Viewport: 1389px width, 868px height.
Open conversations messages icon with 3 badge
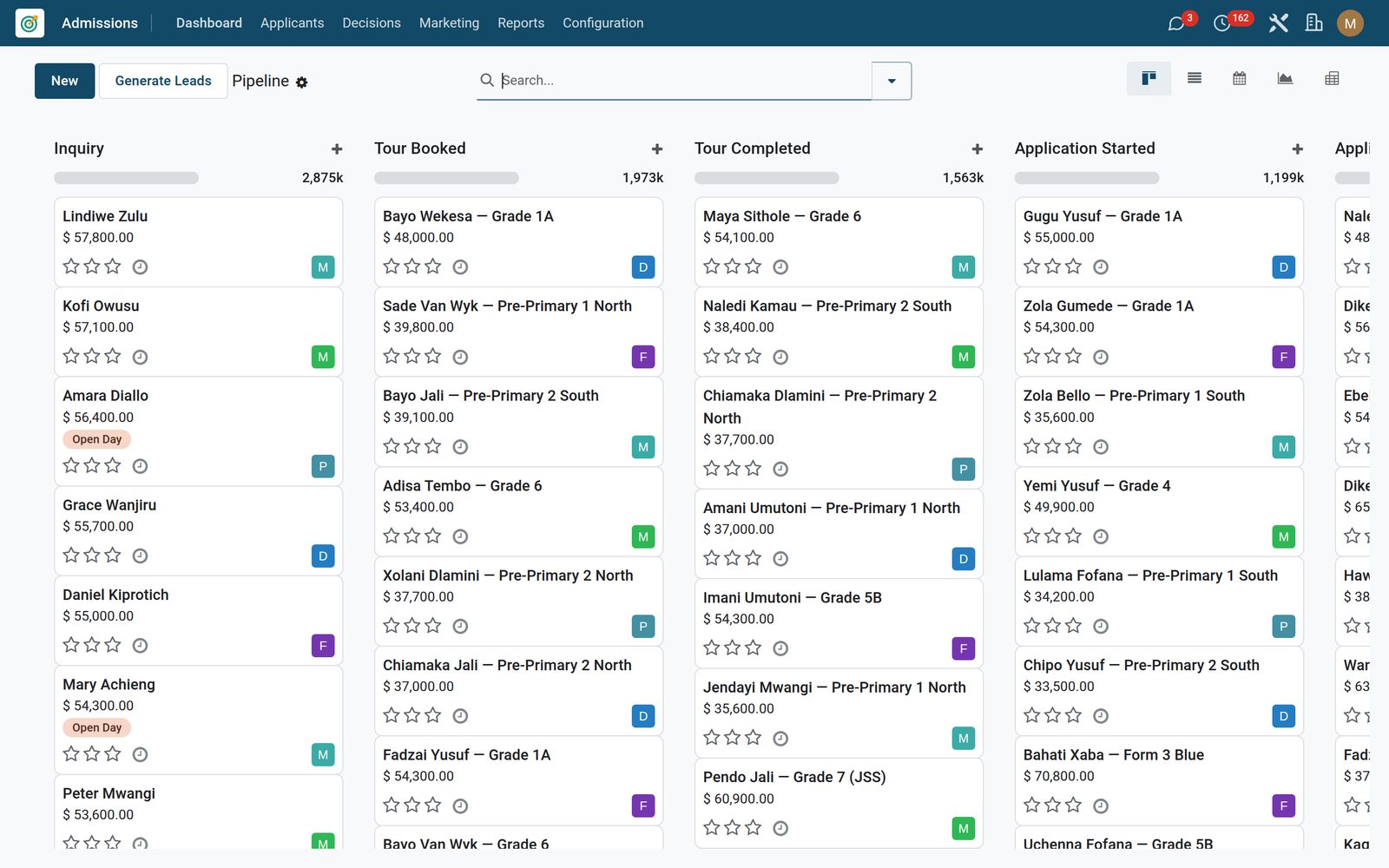[1176, 23]
